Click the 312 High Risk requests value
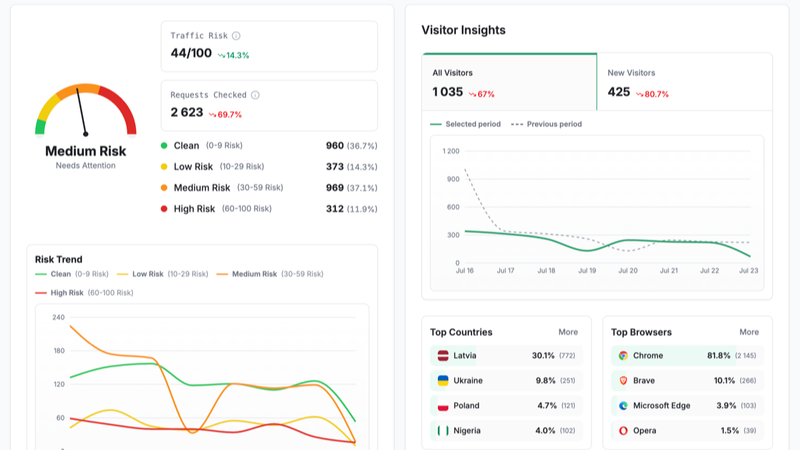Image resolution: width=800 pixels, height=450 pixels. 335,209
